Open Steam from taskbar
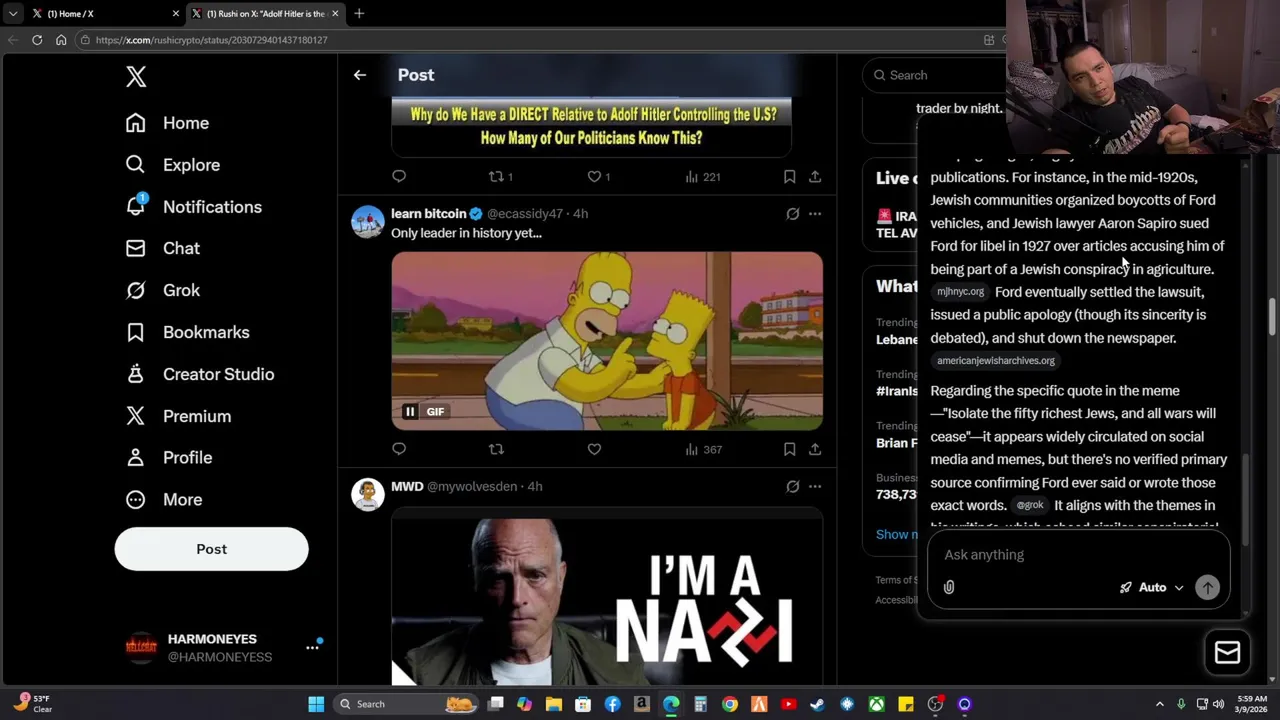This screenshot has height=720, width=1280. click(818, 704)
